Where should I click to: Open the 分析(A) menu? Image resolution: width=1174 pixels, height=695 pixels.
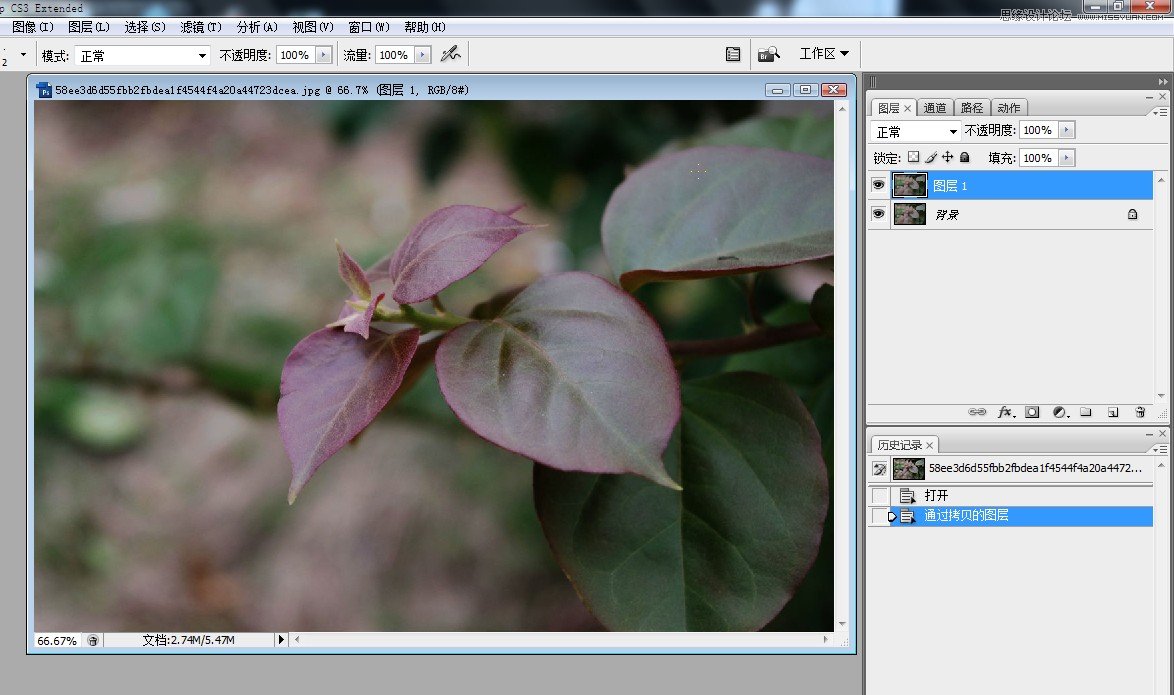[257, 27]
